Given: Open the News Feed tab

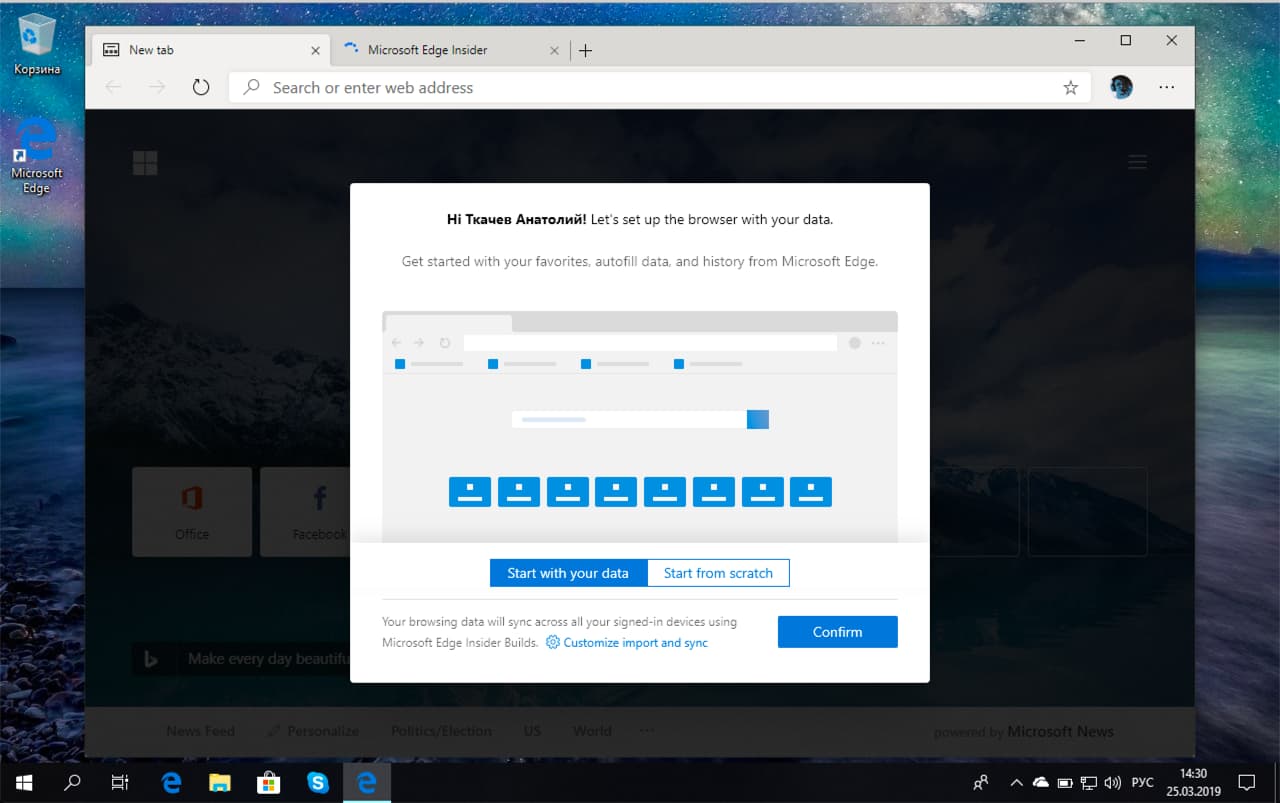Looking at the screenshot, I should (200, 731).
